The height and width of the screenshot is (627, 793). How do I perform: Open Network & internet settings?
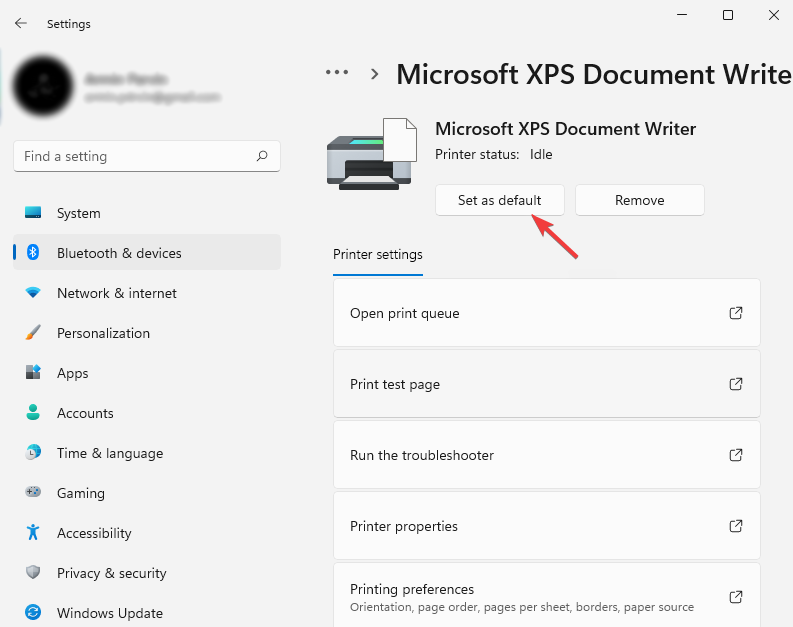click(x=147, y=293)
